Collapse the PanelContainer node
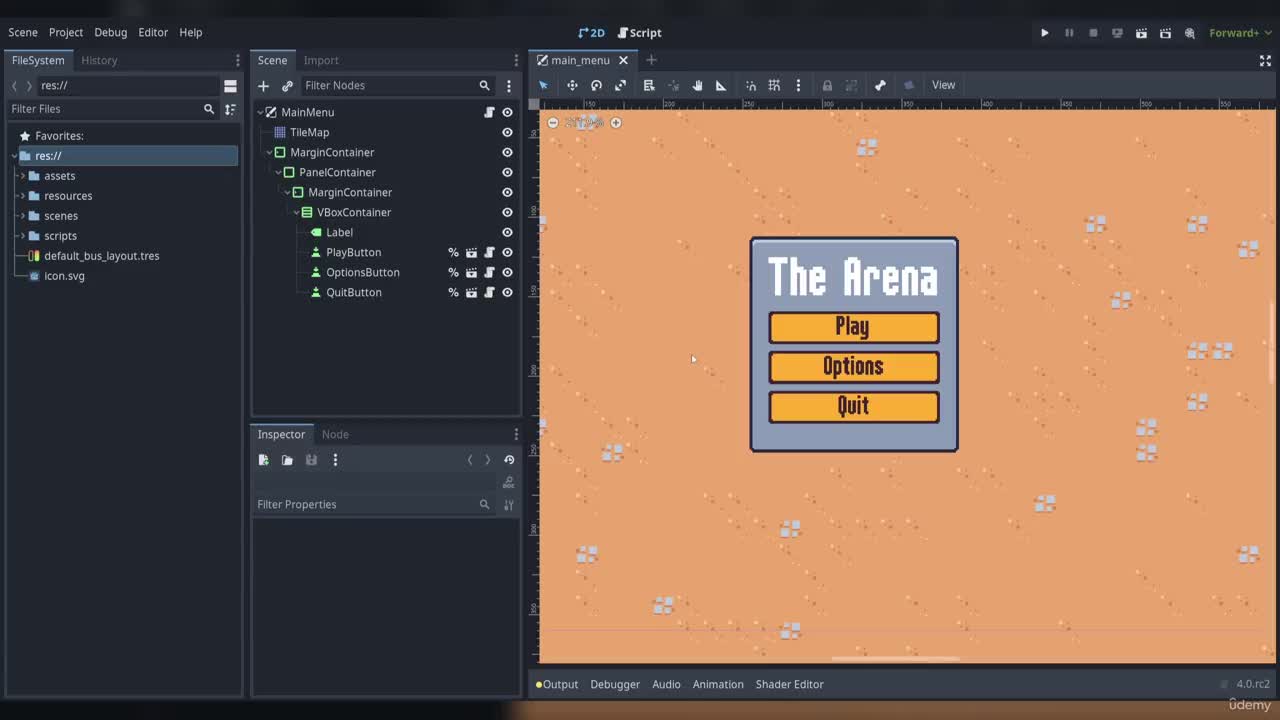 pyautogui.click(x=278, y=172)
